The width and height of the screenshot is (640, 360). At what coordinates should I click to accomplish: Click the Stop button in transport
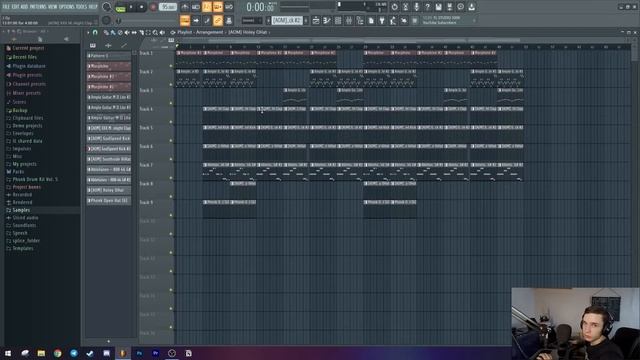coord(142,7)
